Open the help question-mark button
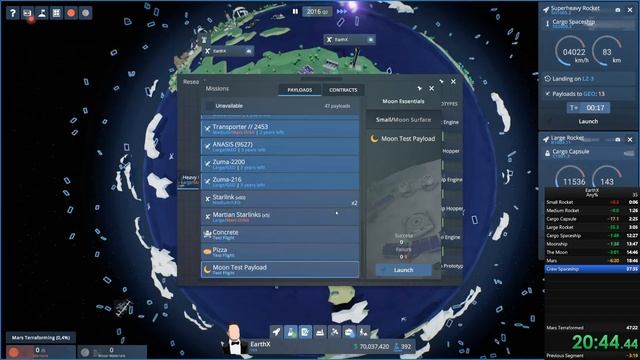This screenshot has height=360, width=640. pos(13,13)
